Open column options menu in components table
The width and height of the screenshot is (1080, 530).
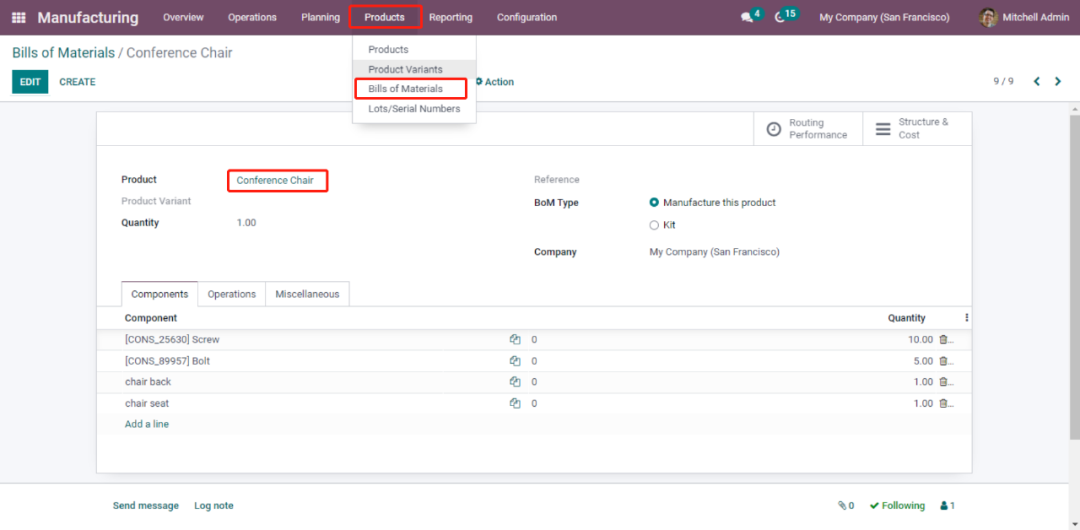(966, 318)
